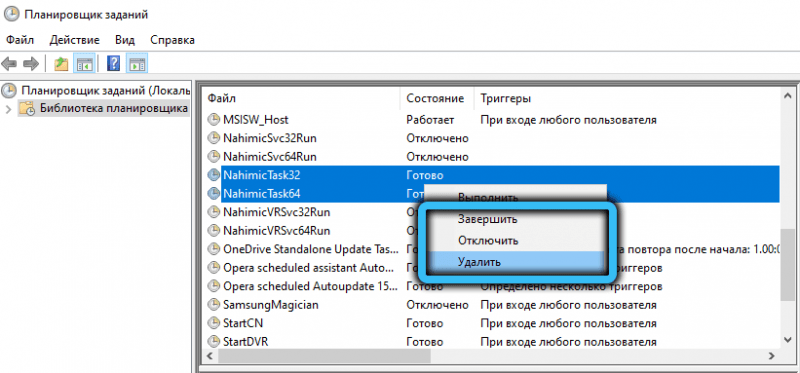The width and height of the screenshot is (800, 373).
Task: Expand the Библиотека планировщика tree node
Action: click(x=8, y=109)
